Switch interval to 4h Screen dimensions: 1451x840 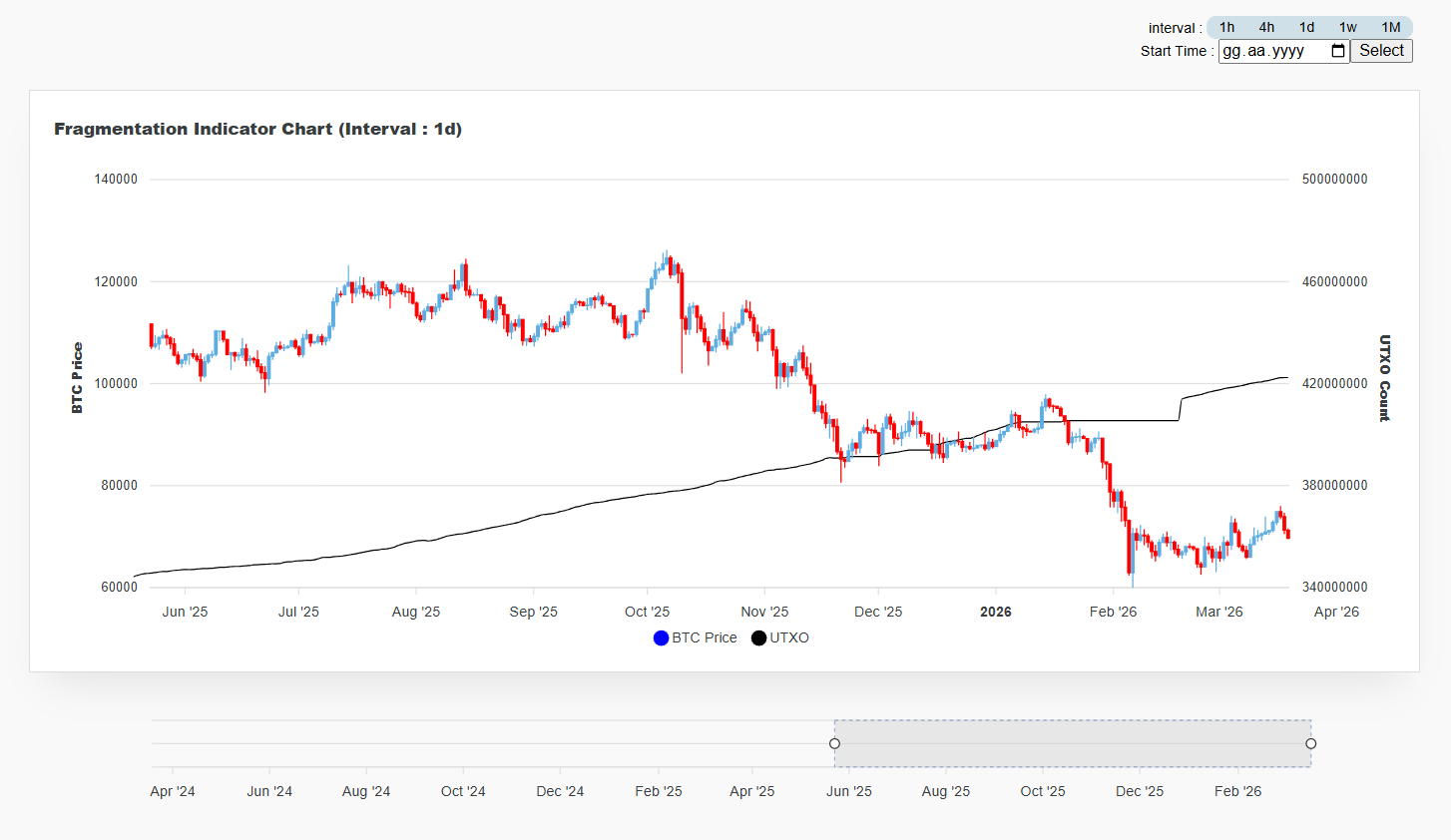coord(1266,27)
